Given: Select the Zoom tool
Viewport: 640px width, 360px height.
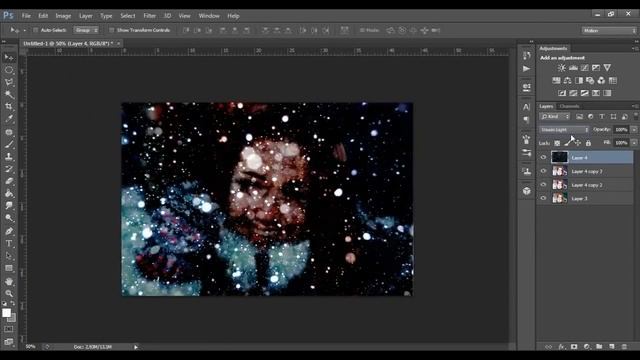Looking at the screenshot, I should (9, 293).
